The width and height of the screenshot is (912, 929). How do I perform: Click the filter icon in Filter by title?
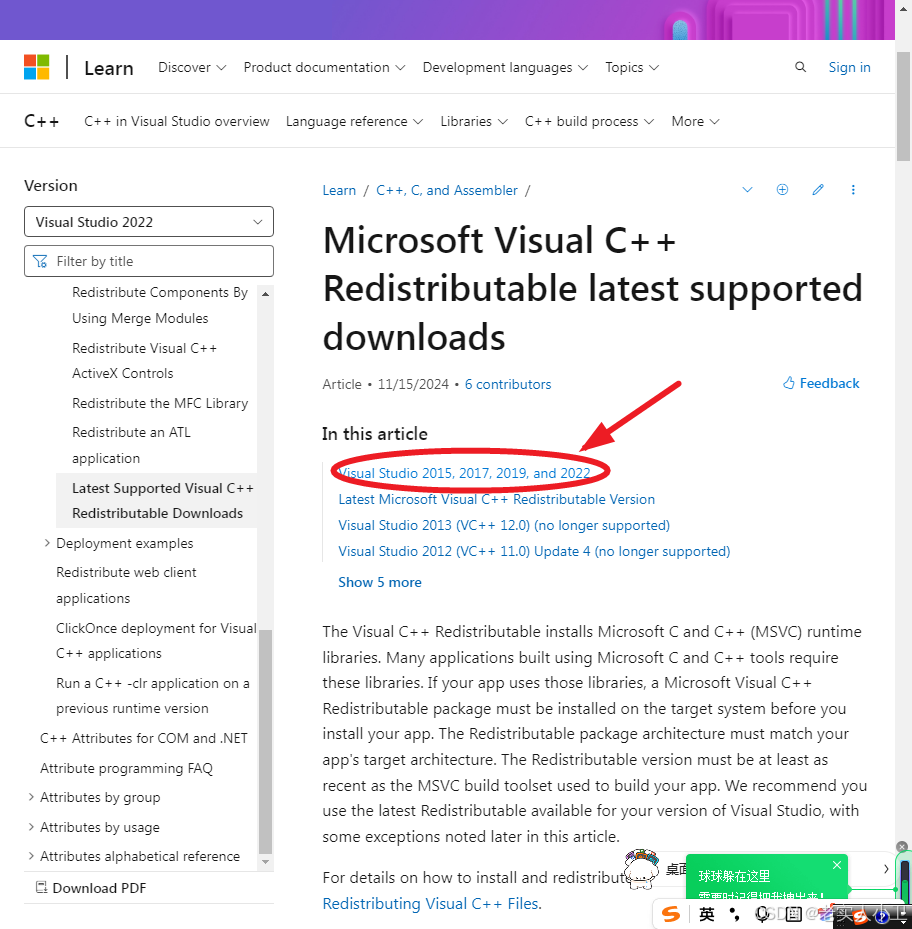coord(40,261)
